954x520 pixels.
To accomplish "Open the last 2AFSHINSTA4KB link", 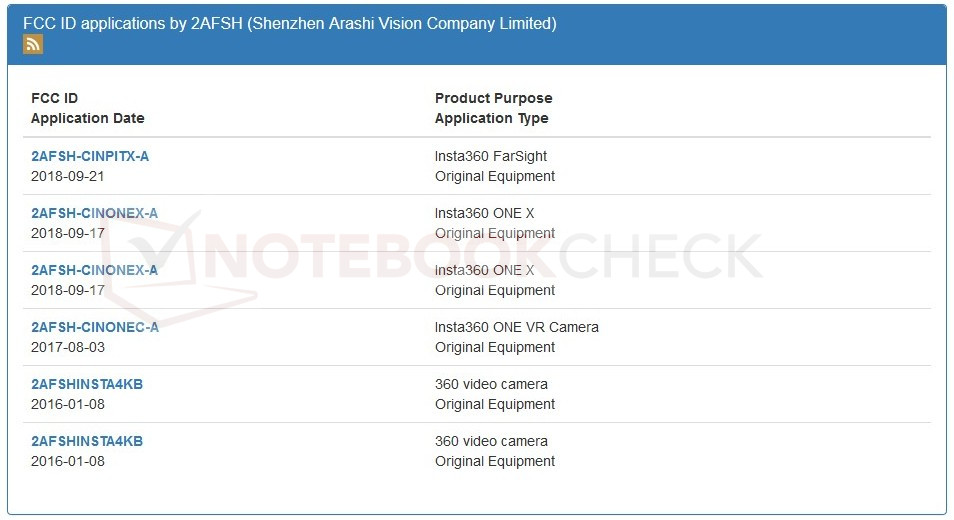I will (x=87, y=441).
